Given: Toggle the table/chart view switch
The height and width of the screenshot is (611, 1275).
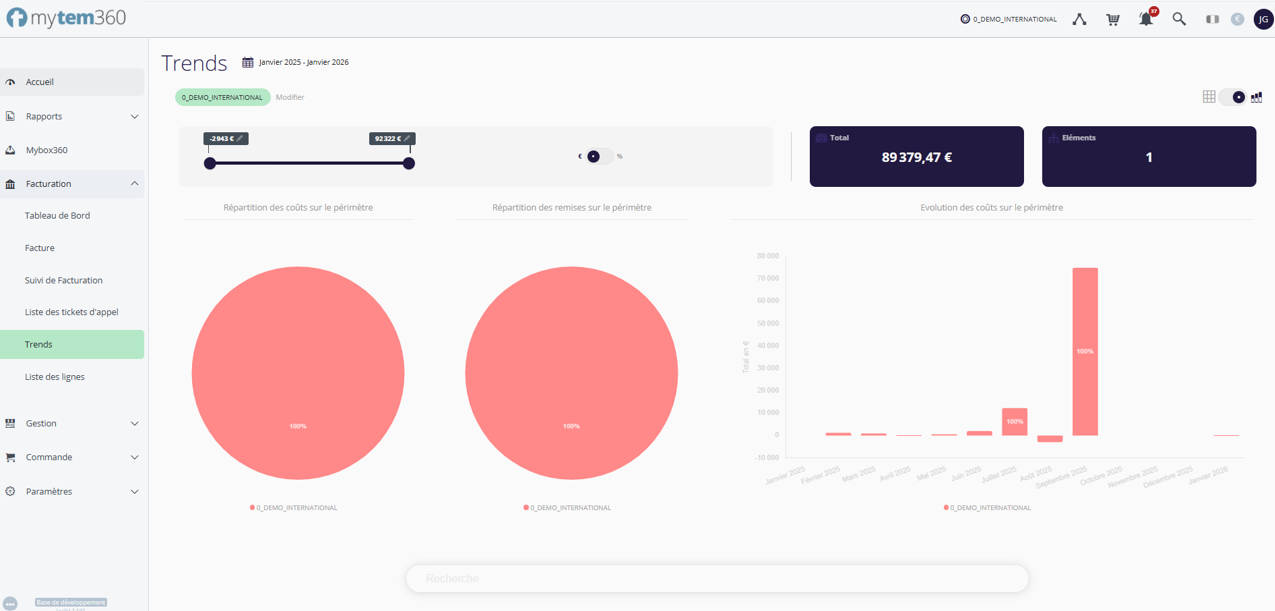Looking at the screenshot, I should tap(1234, 97).
